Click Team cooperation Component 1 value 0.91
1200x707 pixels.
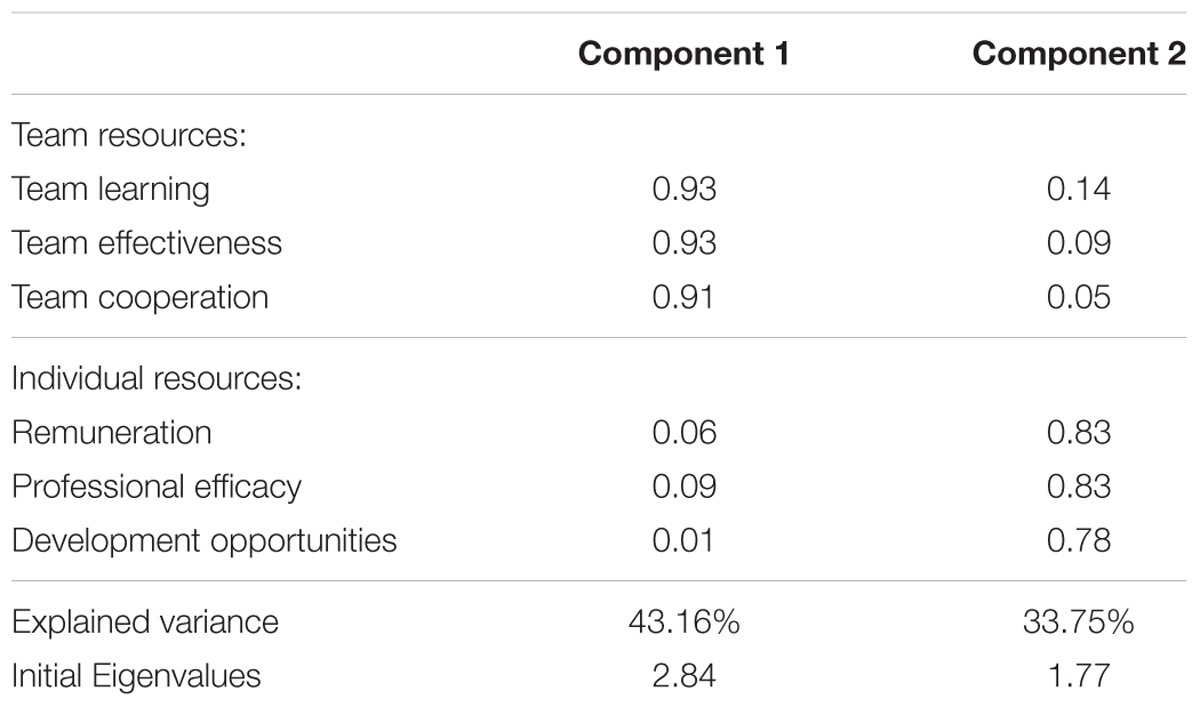coord(684,297)
